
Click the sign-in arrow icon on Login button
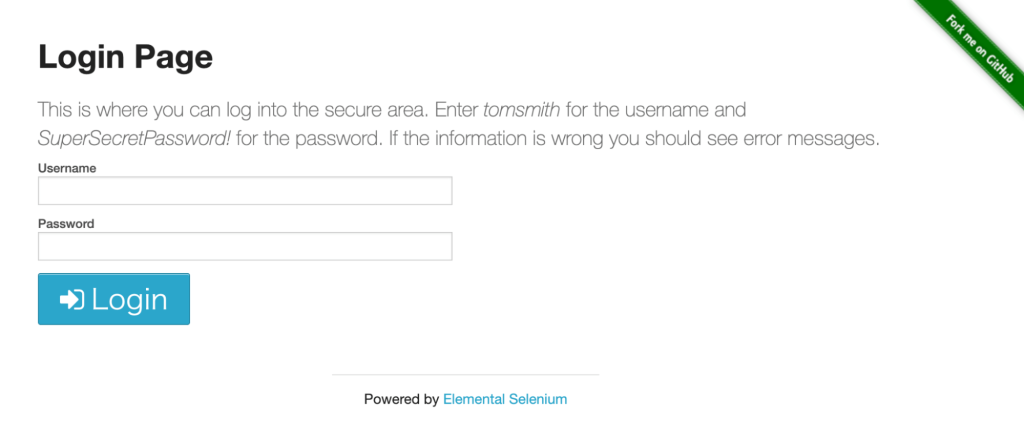(71, 299)
